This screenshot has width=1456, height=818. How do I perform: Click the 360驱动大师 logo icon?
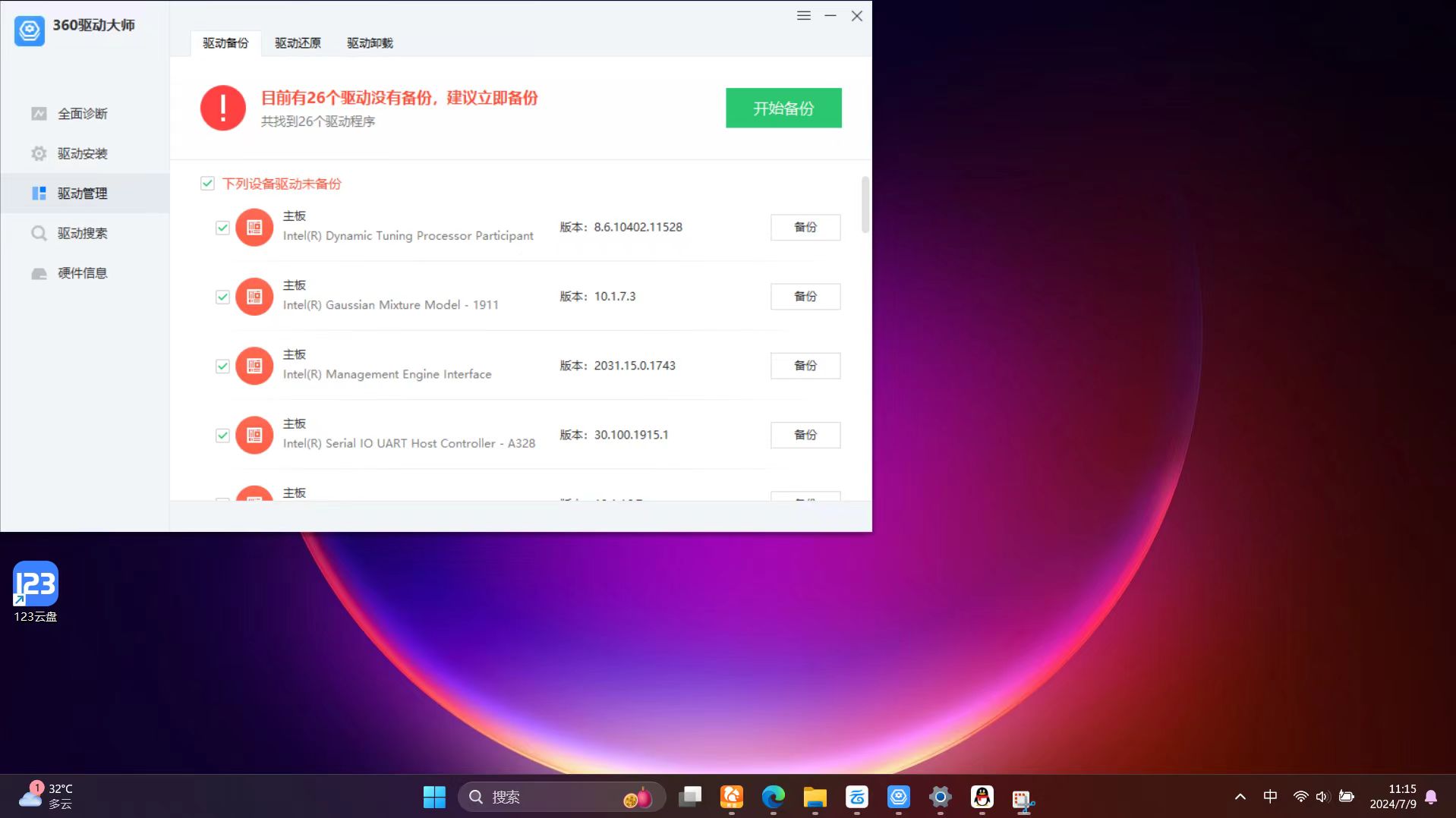pyautogui.click(x=30, y=30)
